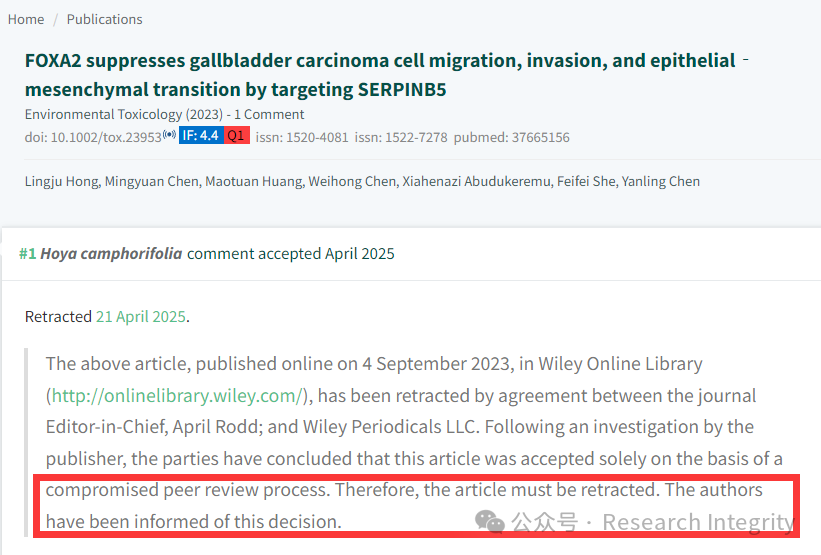Open the doi 10.1002/tox.23953 link
821x555 pixels.
93,137
